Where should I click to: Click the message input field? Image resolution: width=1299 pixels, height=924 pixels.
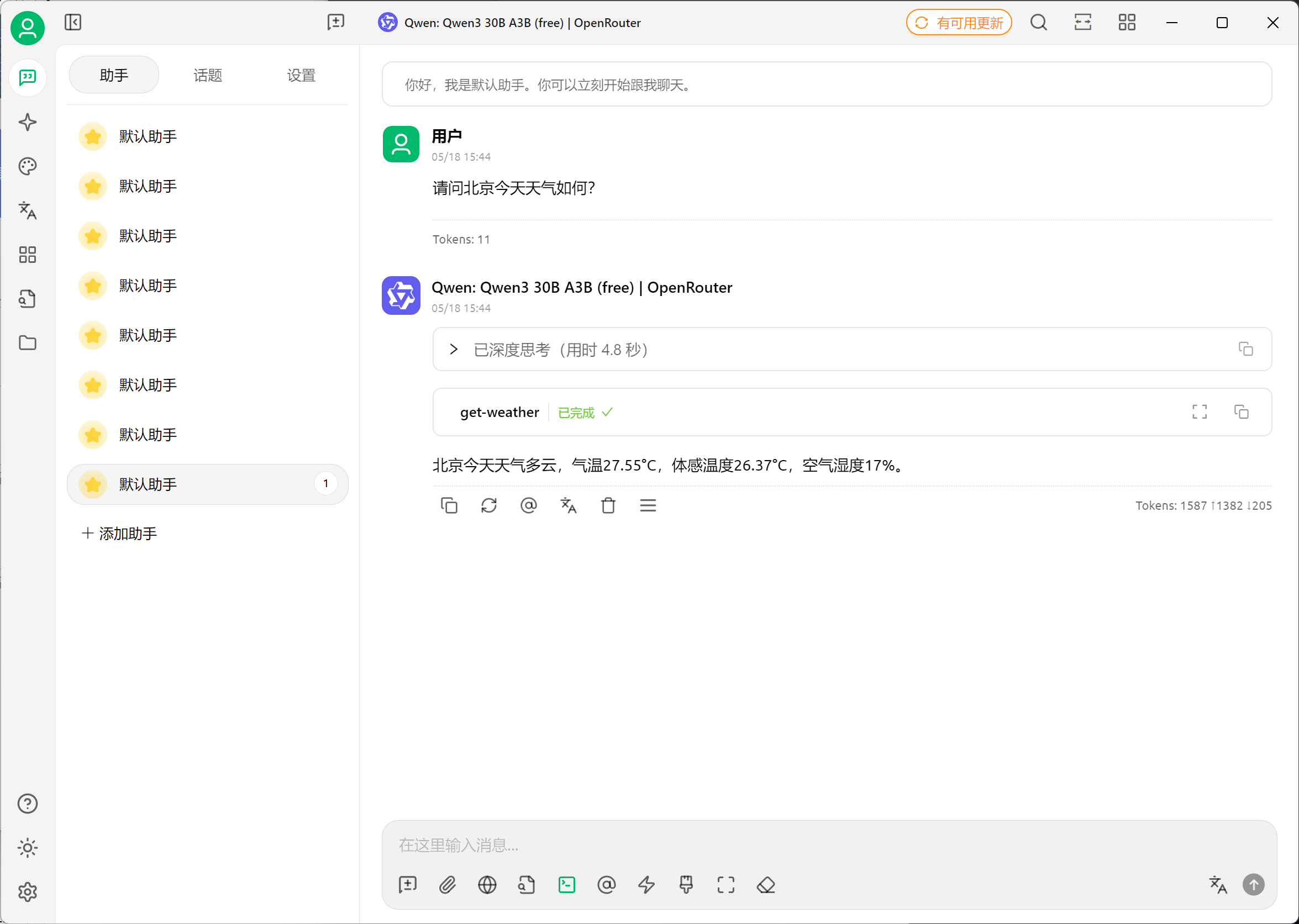pyautogui.click(x=797, y=845)
